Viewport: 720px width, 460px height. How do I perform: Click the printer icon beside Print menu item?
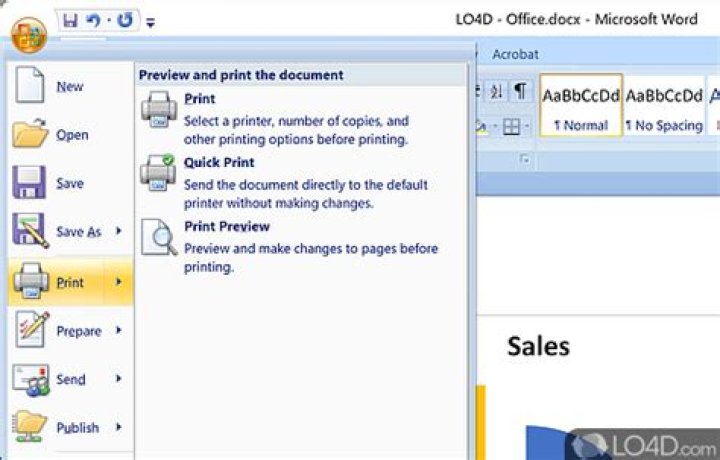click(31, 281)
